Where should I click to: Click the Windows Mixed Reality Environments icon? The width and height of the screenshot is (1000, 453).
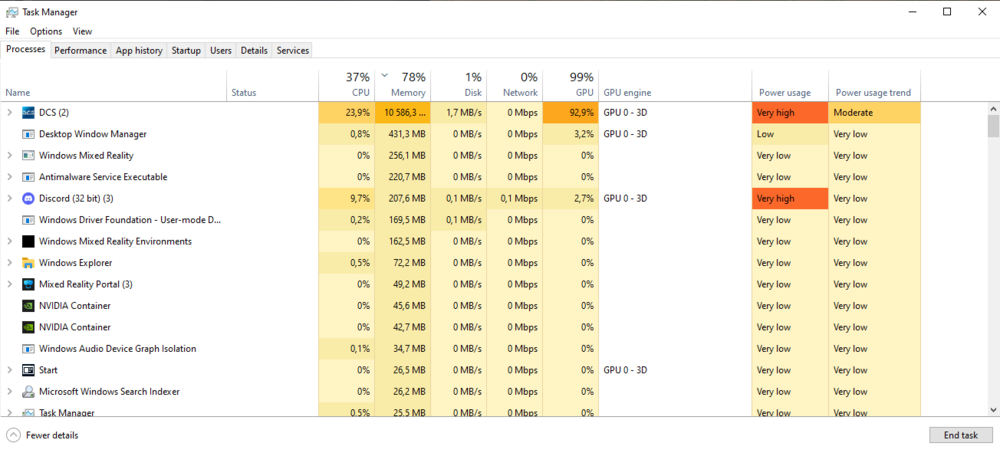[28, 241]
